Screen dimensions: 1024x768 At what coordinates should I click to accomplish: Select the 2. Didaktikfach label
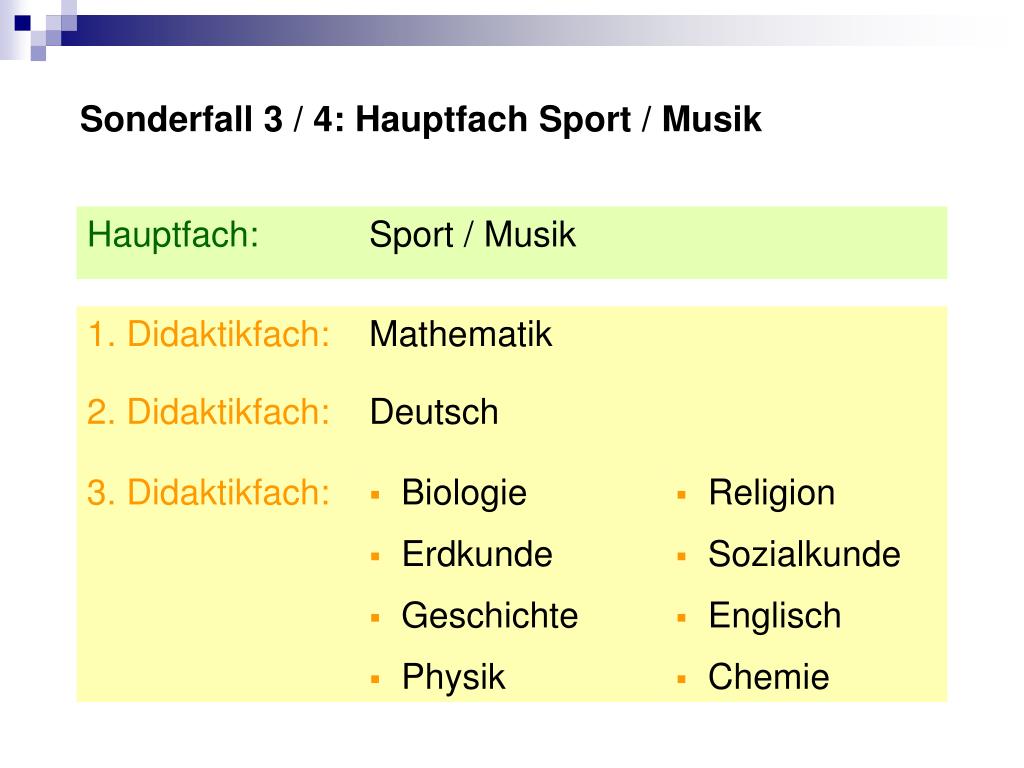pyautogui.click(x=208, y=412)
